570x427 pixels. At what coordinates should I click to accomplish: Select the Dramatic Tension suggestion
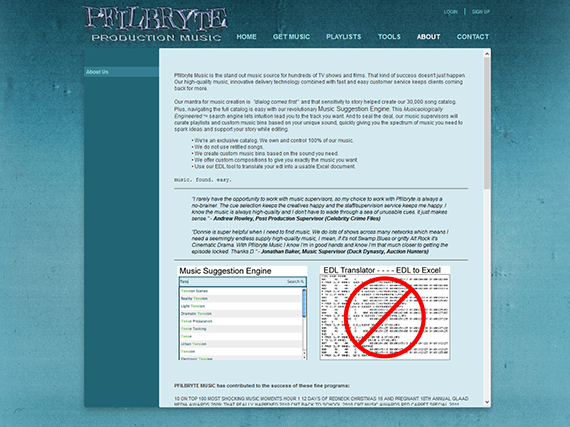click(x=196, y=314)
